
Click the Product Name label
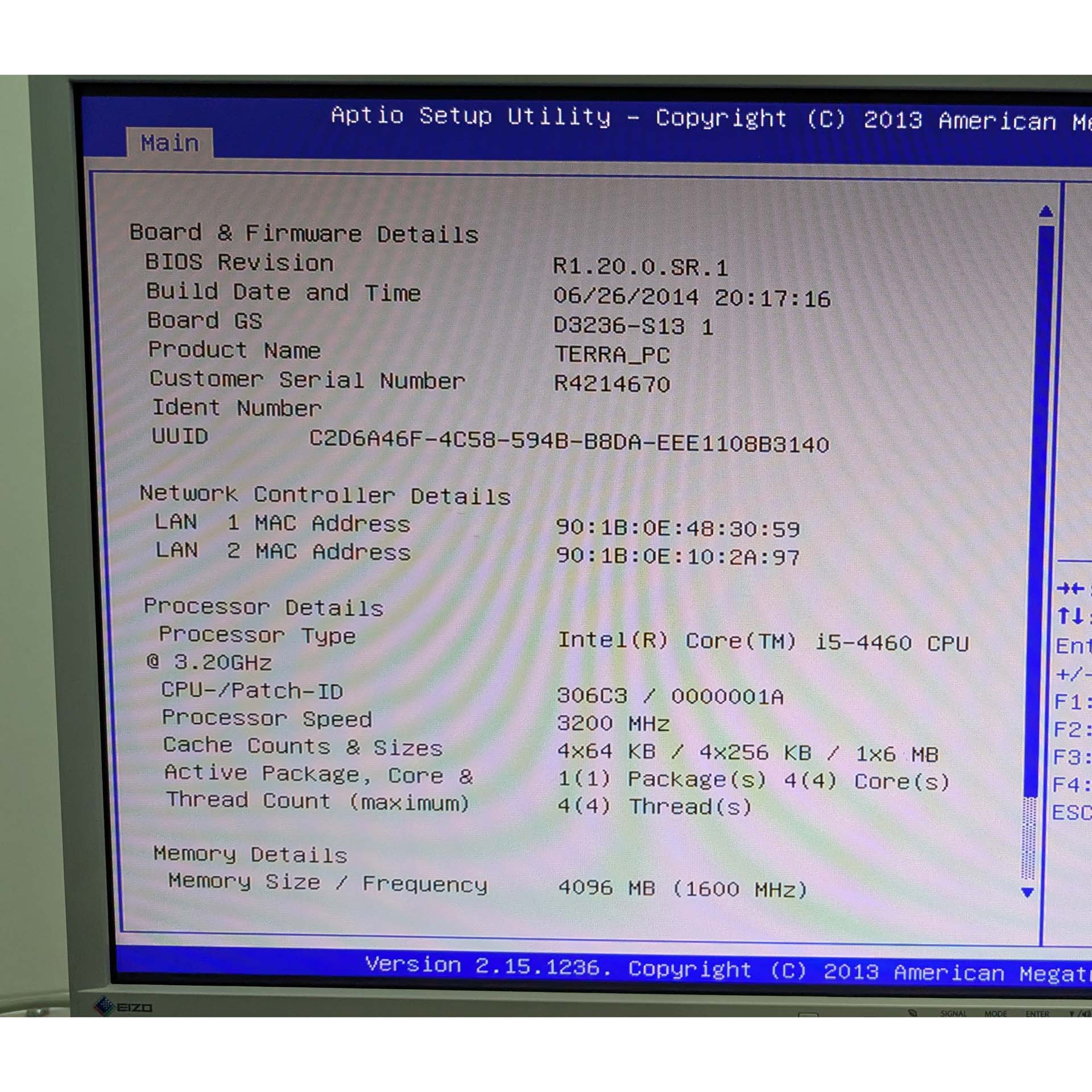click(234, 350)
